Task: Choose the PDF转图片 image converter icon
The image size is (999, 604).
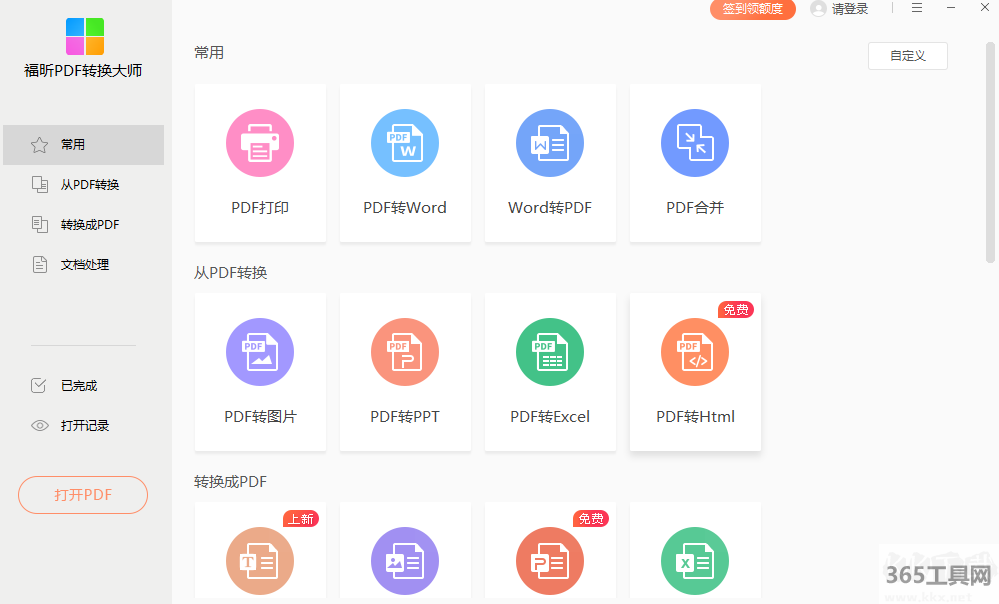Action: pos(260,353)
